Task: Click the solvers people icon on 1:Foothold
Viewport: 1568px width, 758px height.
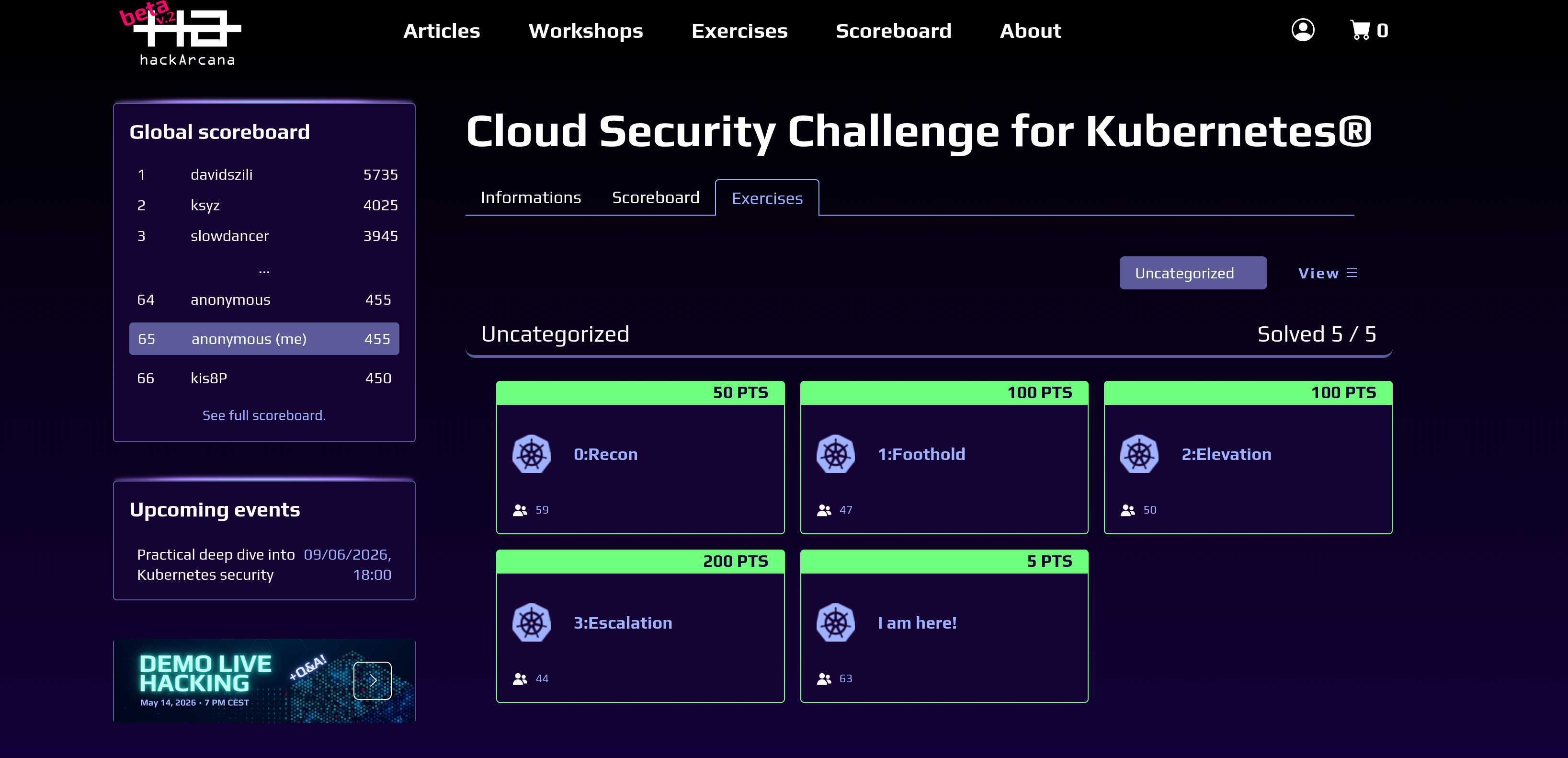Action: coord(824,510)
